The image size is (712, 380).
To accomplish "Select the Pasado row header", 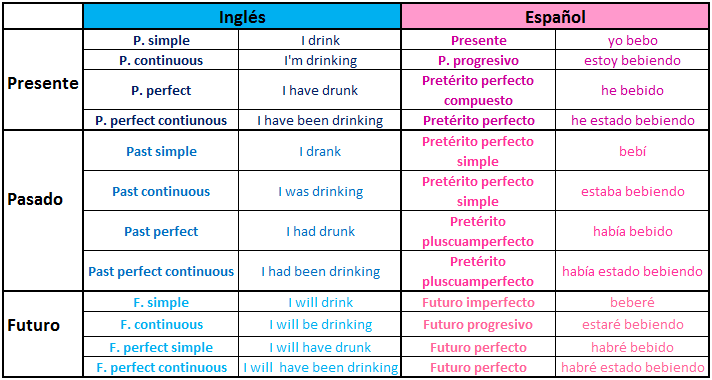I will [43, 211].
